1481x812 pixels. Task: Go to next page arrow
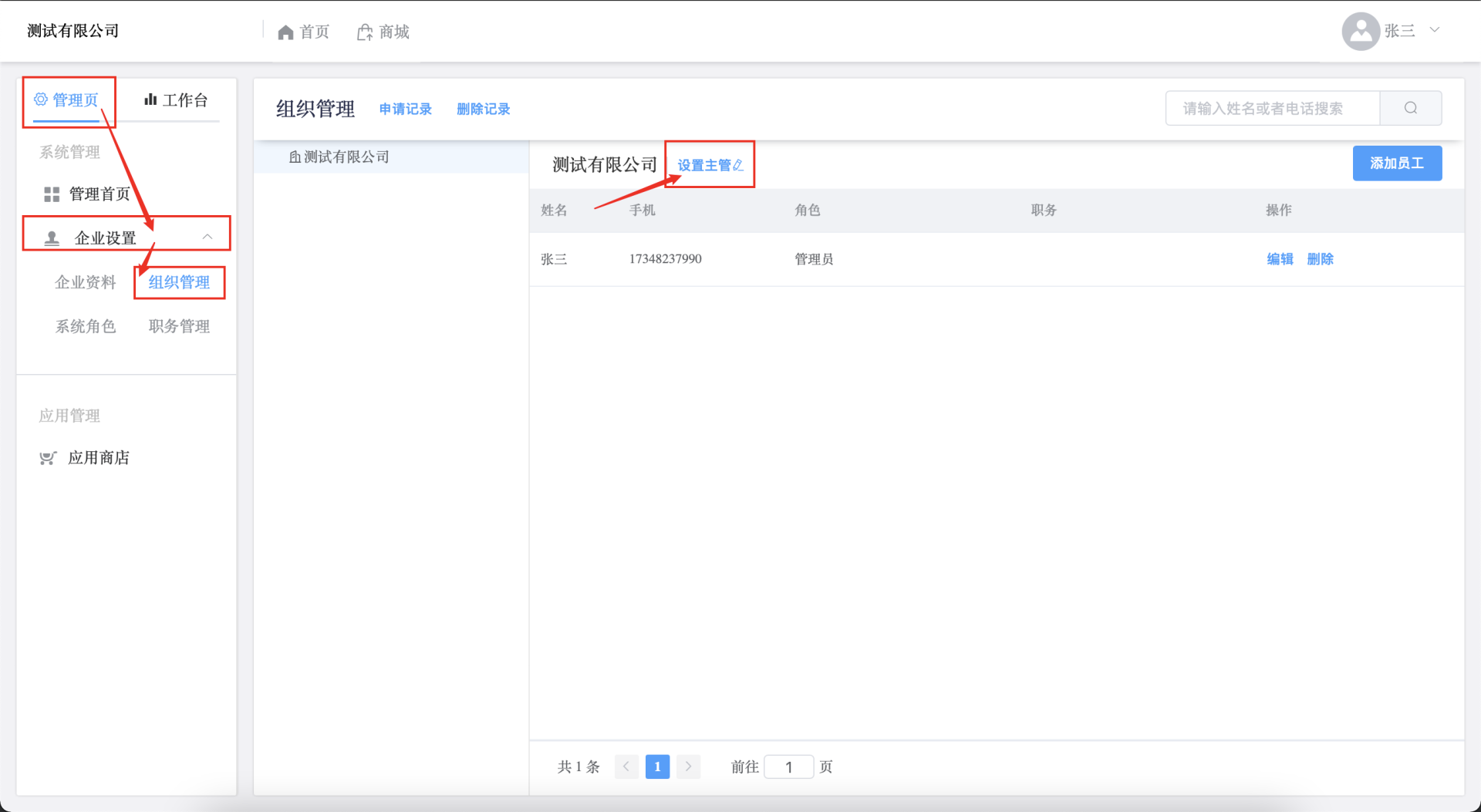click(x=688, y=767)
